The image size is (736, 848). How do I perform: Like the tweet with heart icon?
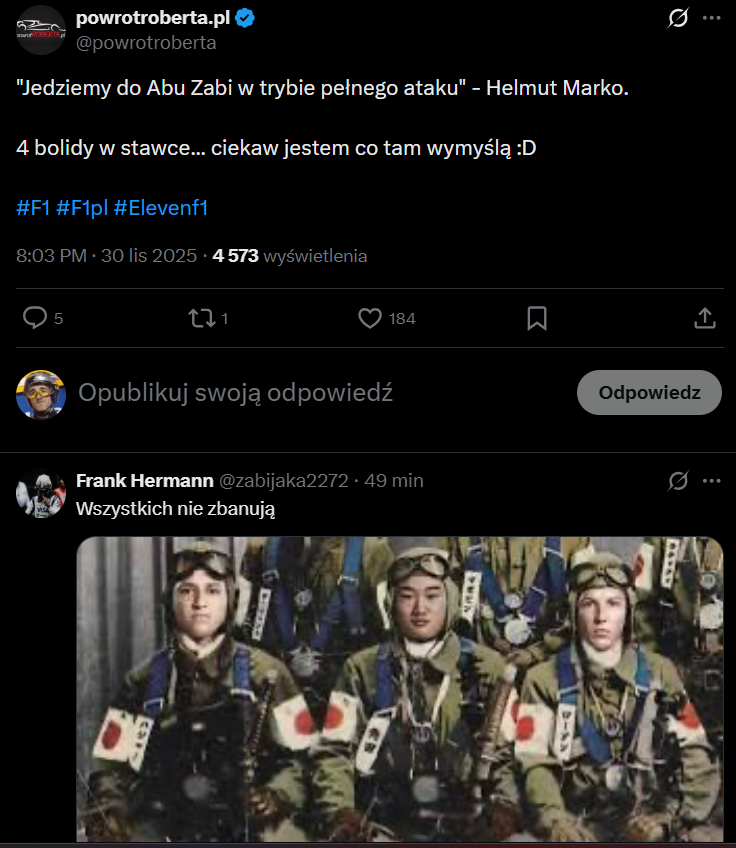coord(370,318)
